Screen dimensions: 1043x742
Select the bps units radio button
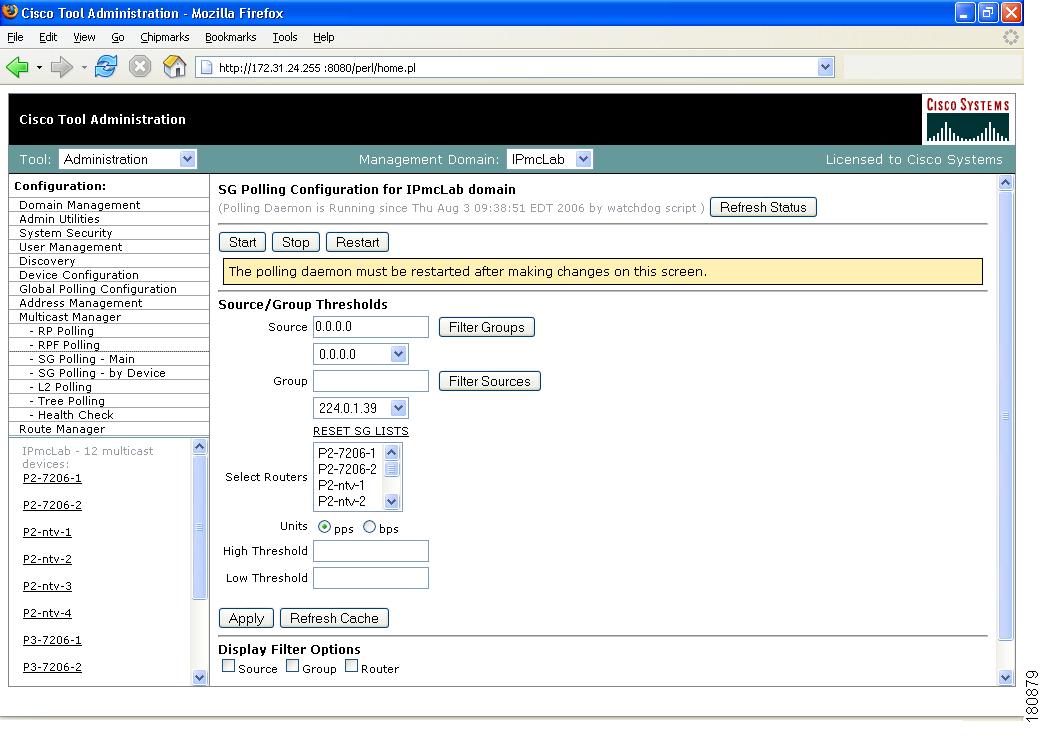[x=369, y=527]
